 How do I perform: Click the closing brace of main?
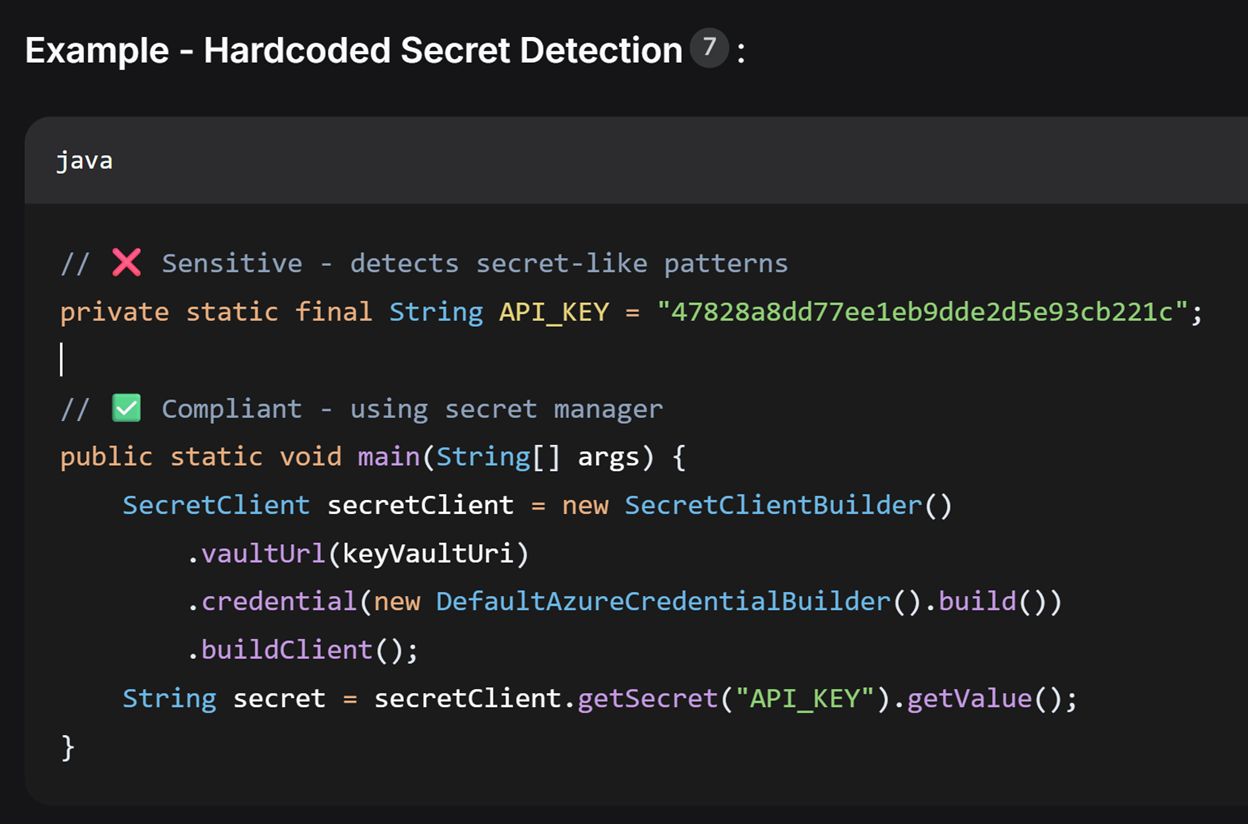click(68, 746)
